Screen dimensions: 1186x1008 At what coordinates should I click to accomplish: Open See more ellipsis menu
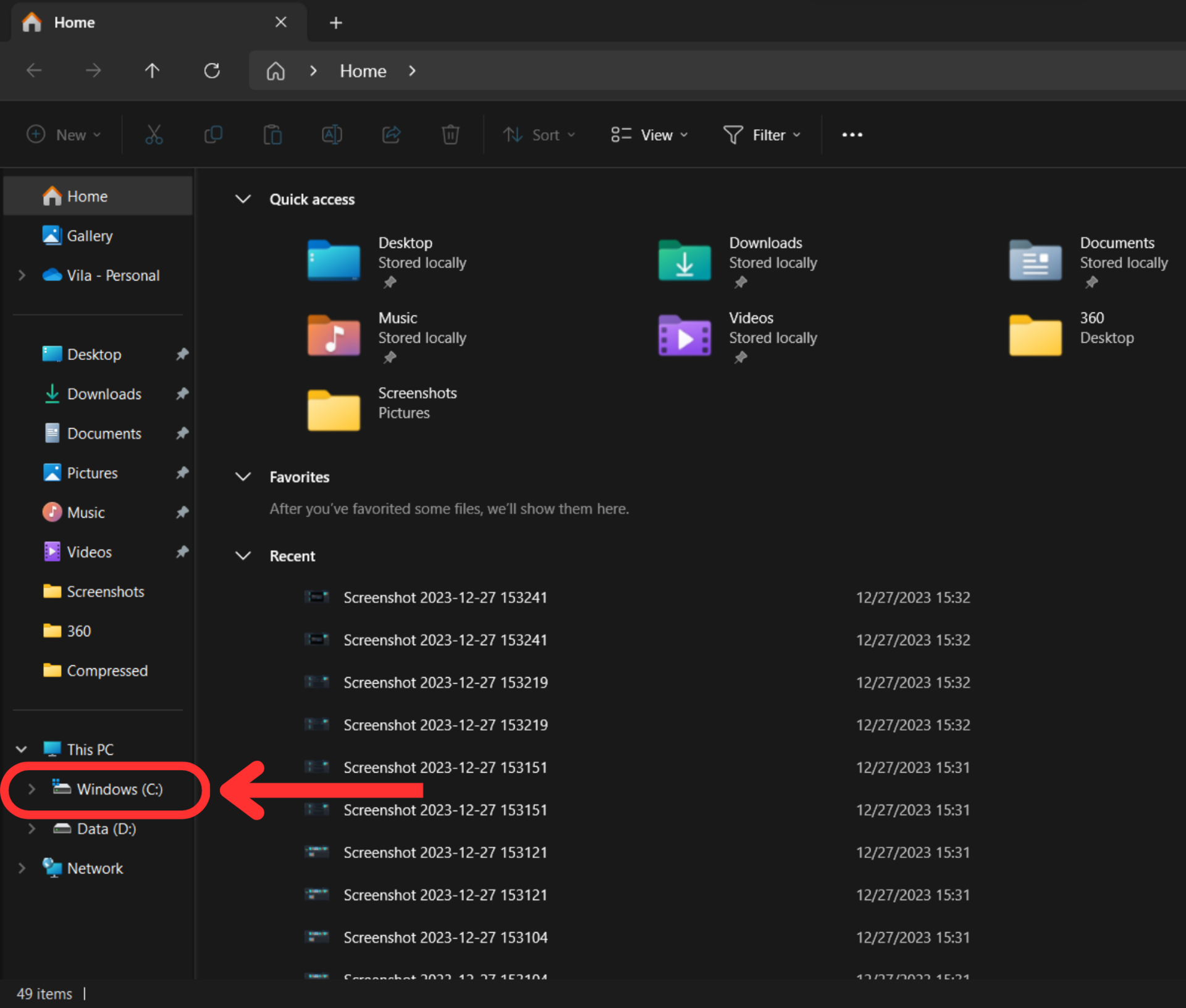[x=852, y=135]
